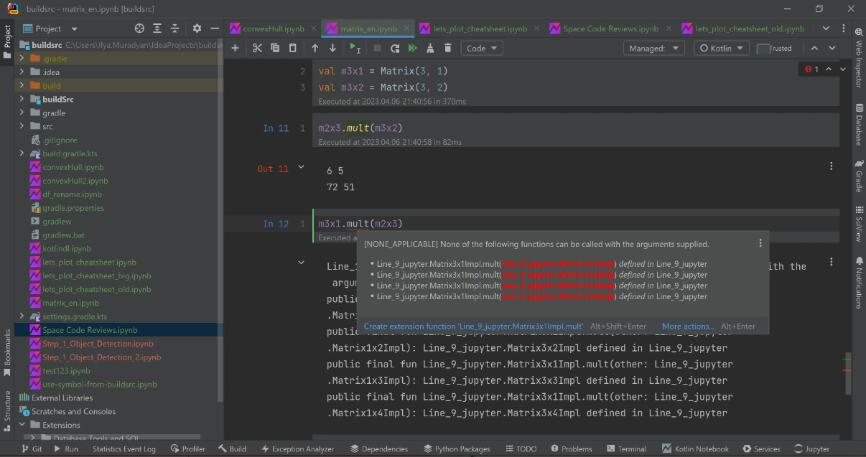
Task: Run the current cell with play icon
Action: (355, 48)
